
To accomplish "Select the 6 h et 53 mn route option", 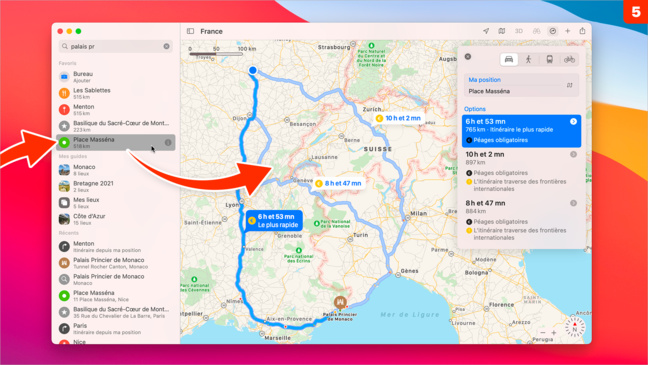I will 522,131.
